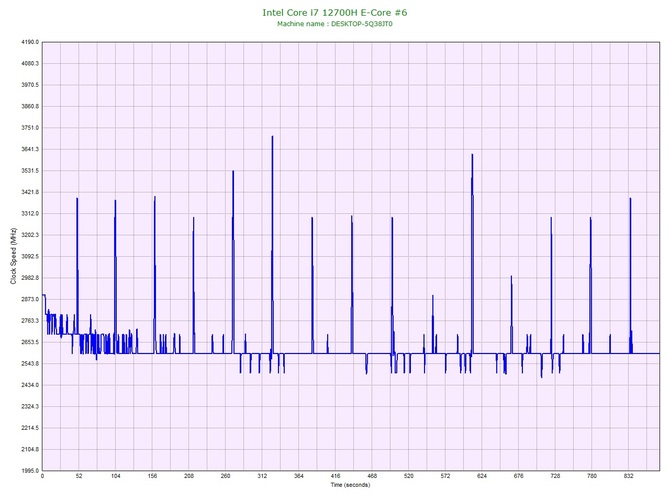This screenshot has width=670, height=502.
Task: Click the 520 tick on time axis
Action: tap(409, 476)
